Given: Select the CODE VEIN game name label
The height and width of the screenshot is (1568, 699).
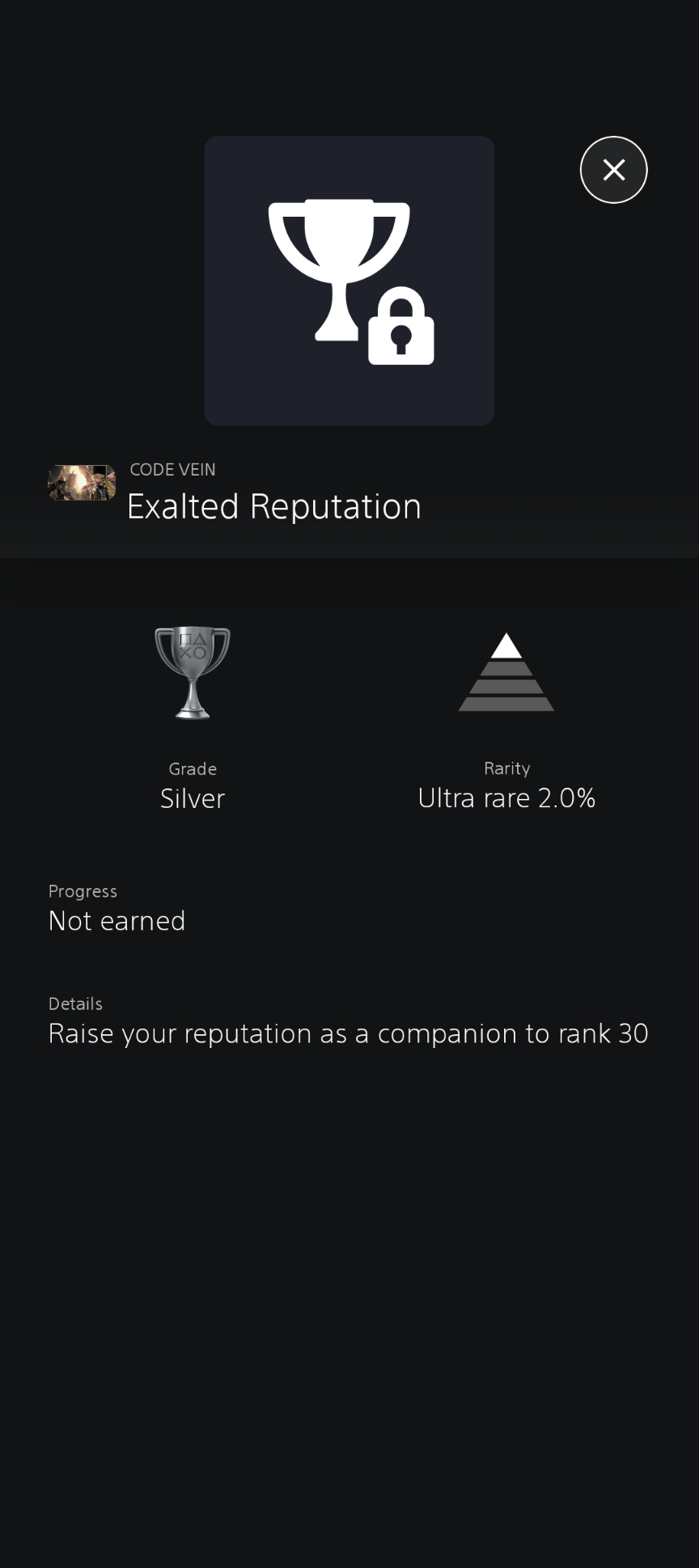Looking at the screenshot, I should pos(172,470).
